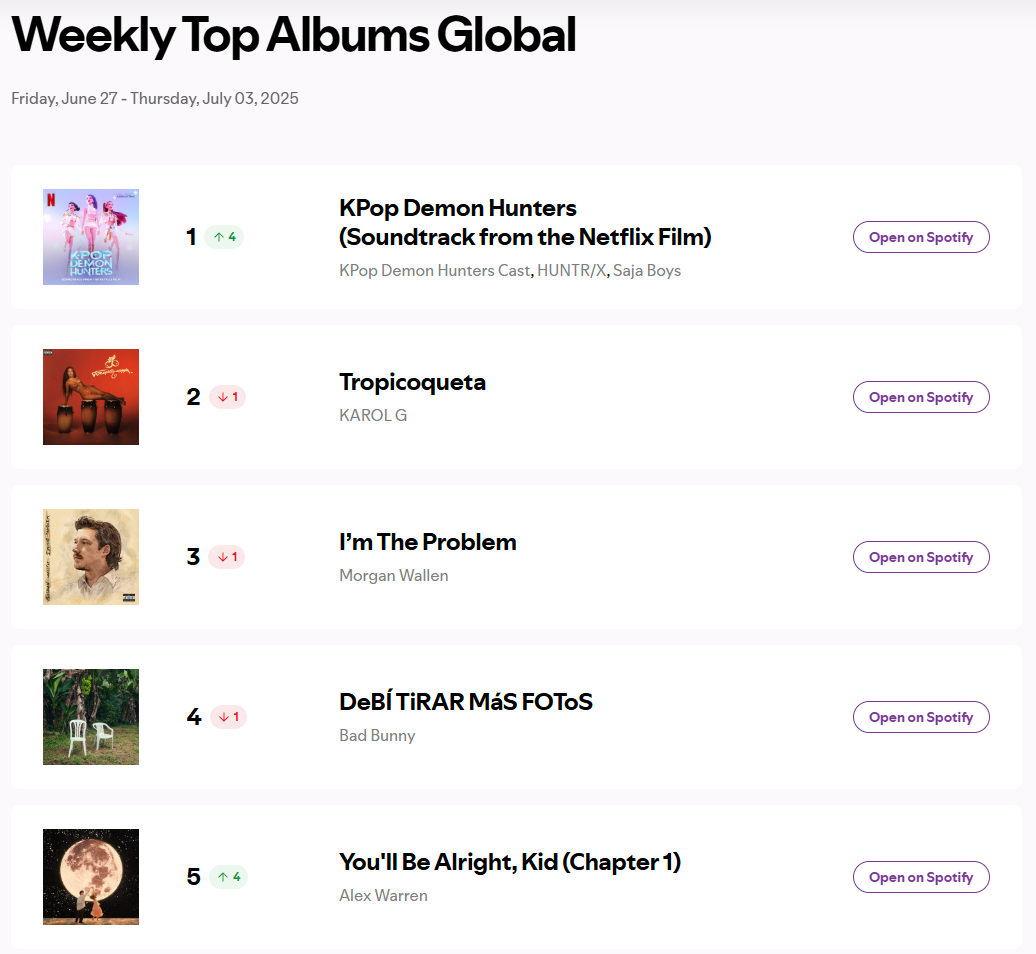
Task: Select the I'm The Problem cover art
Action: (x=91, y=557)
